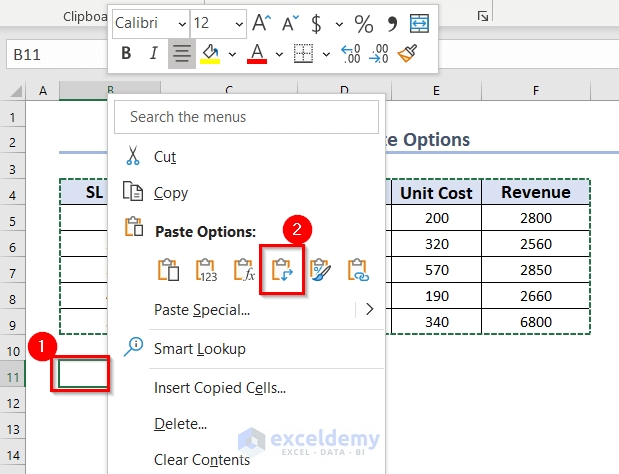Click the cell containing 340
619x474 pixels.
436,322
